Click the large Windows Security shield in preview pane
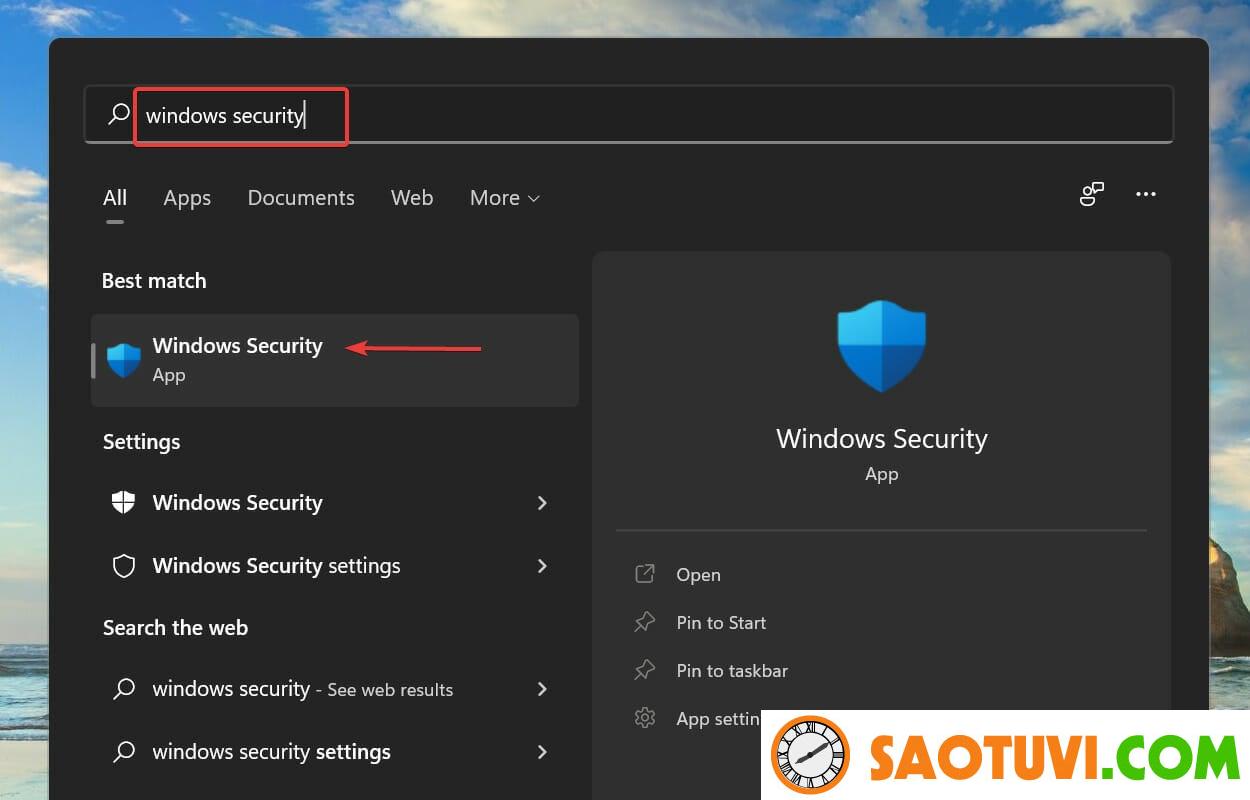 tap(881, 346)
